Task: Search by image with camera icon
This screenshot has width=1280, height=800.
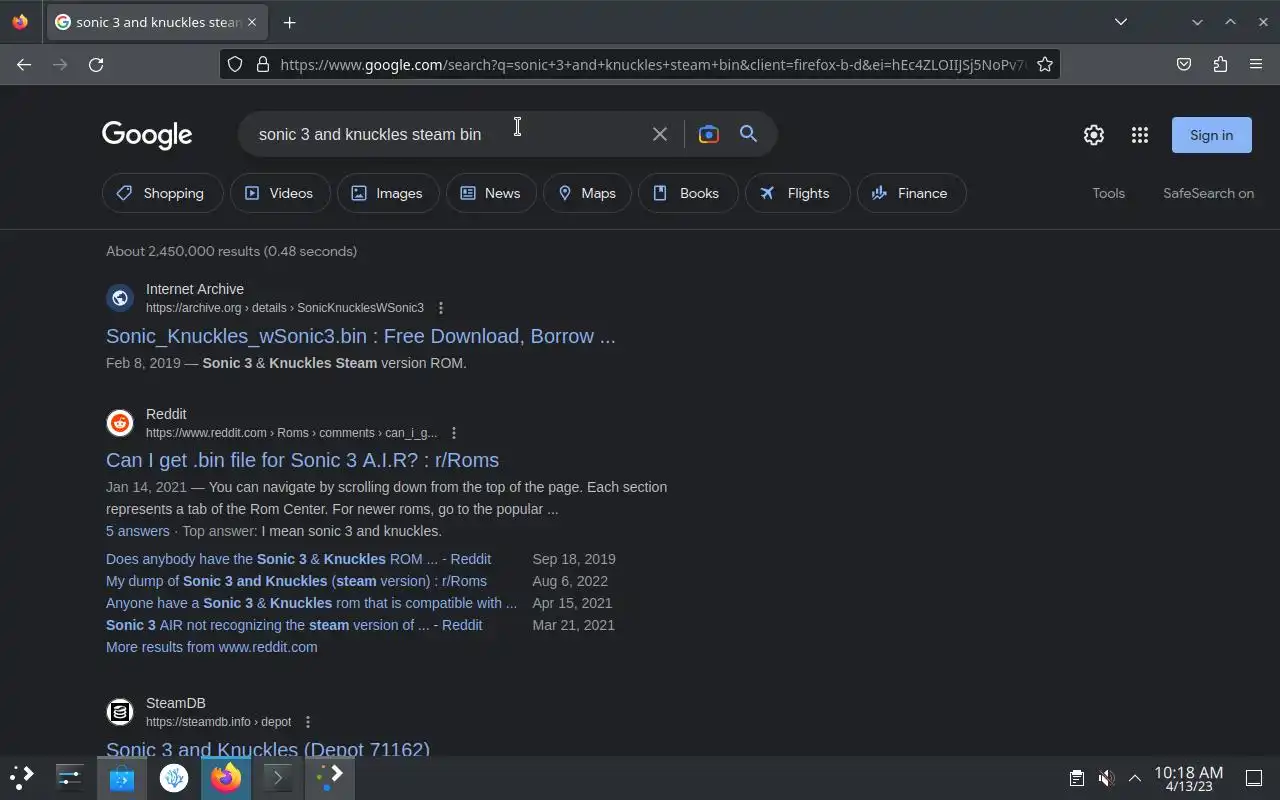Action: (708, 134)
